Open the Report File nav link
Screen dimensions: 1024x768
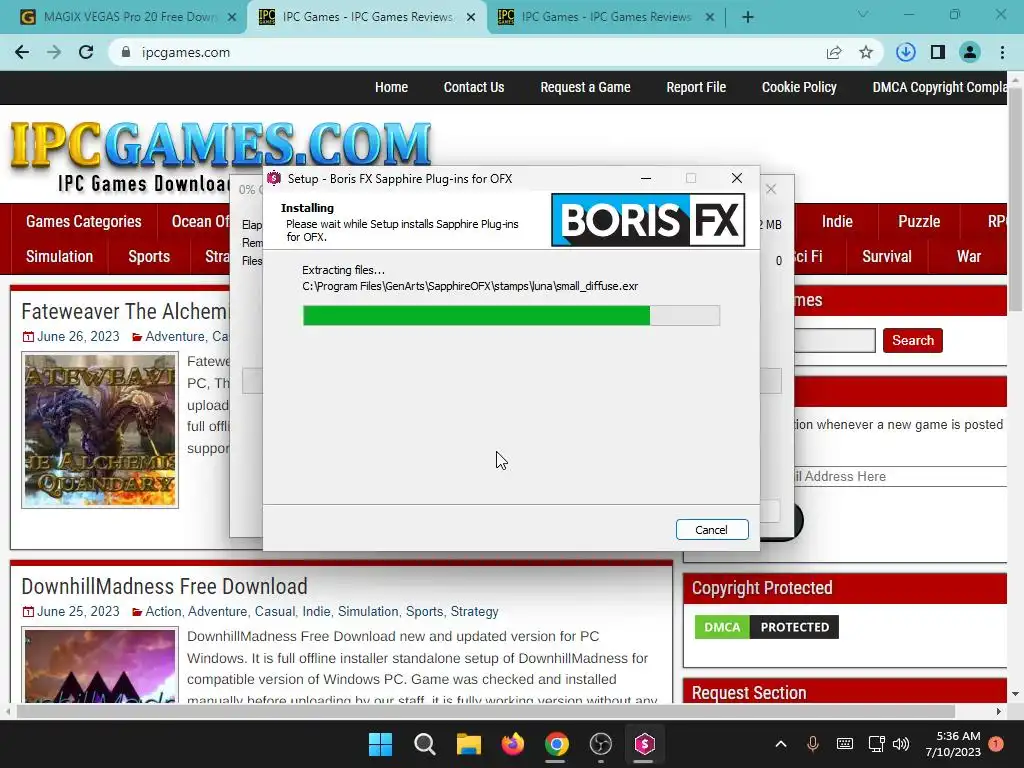coord(696,88)
